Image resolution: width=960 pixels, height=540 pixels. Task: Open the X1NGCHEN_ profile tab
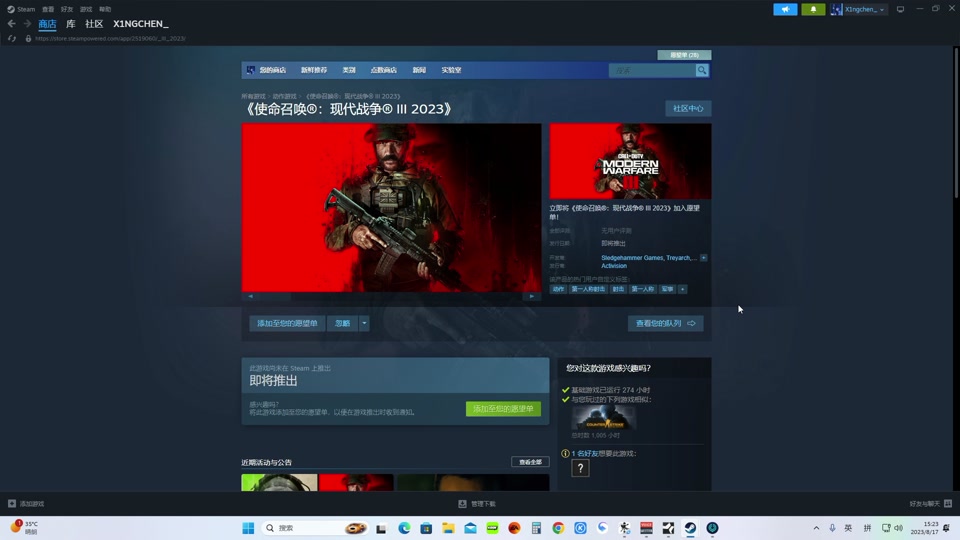point(141,24)
